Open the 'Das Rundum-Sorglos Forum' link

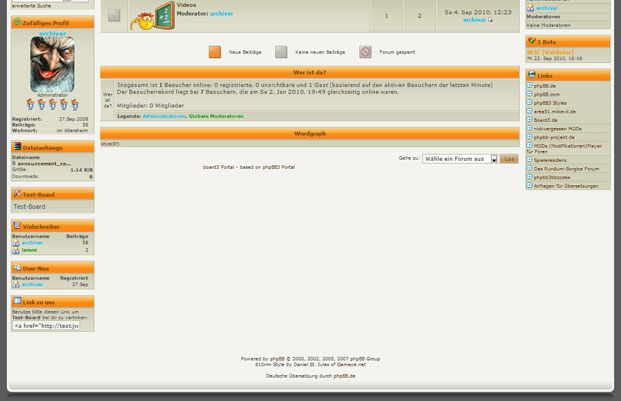tap(566, 168)
